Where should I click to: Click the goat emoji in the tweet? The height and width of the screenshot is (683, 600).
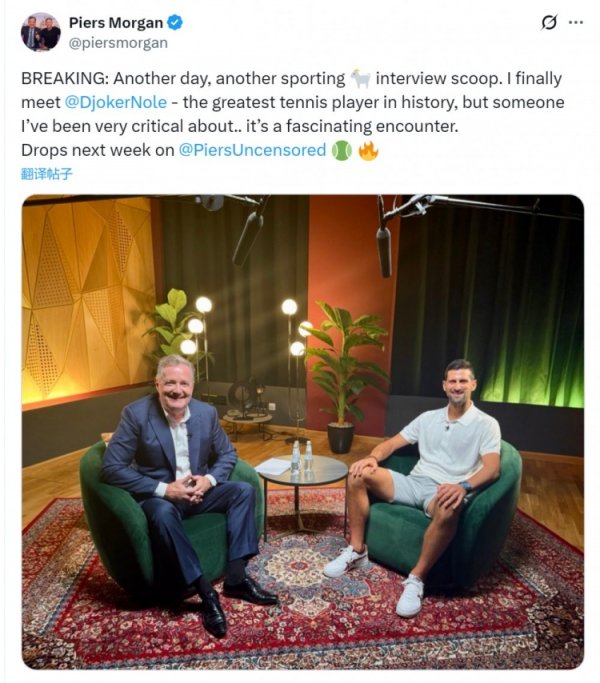360,78
